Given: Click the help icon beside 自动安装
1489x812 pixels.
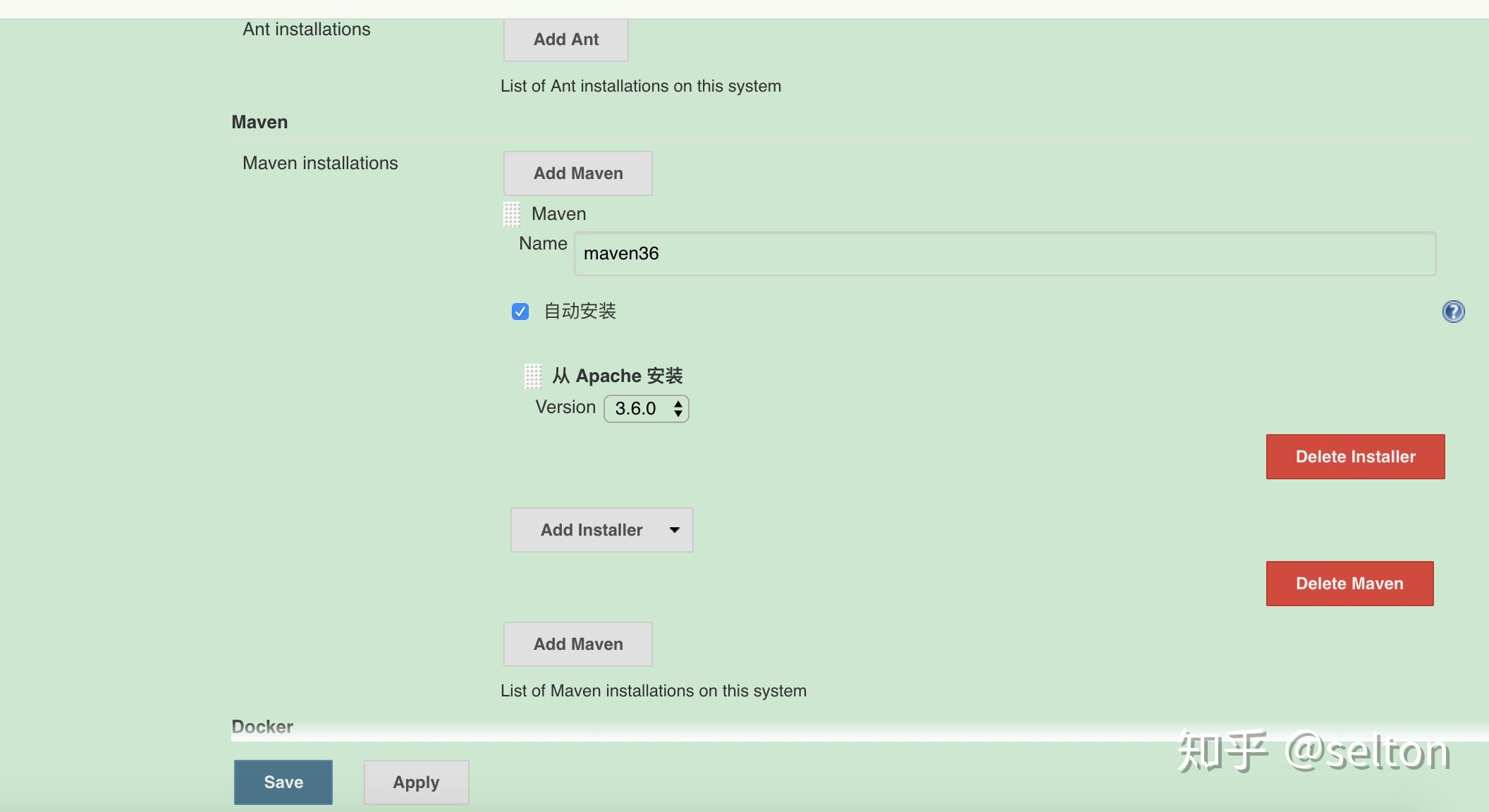Looking at the screenshot, I should [1453, 312].
